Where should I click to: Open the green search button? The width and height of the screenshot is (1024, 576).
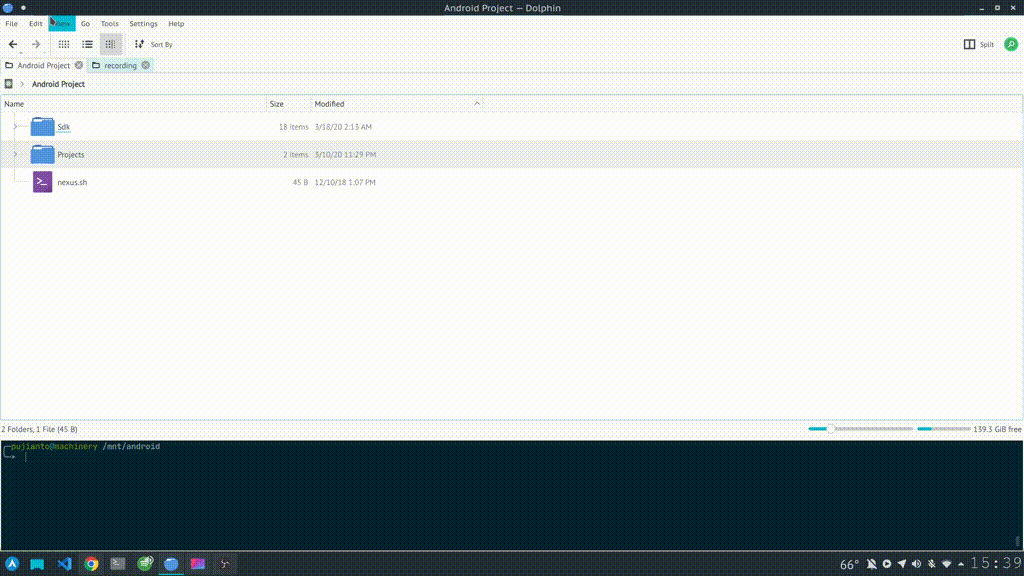[1011, 44]
